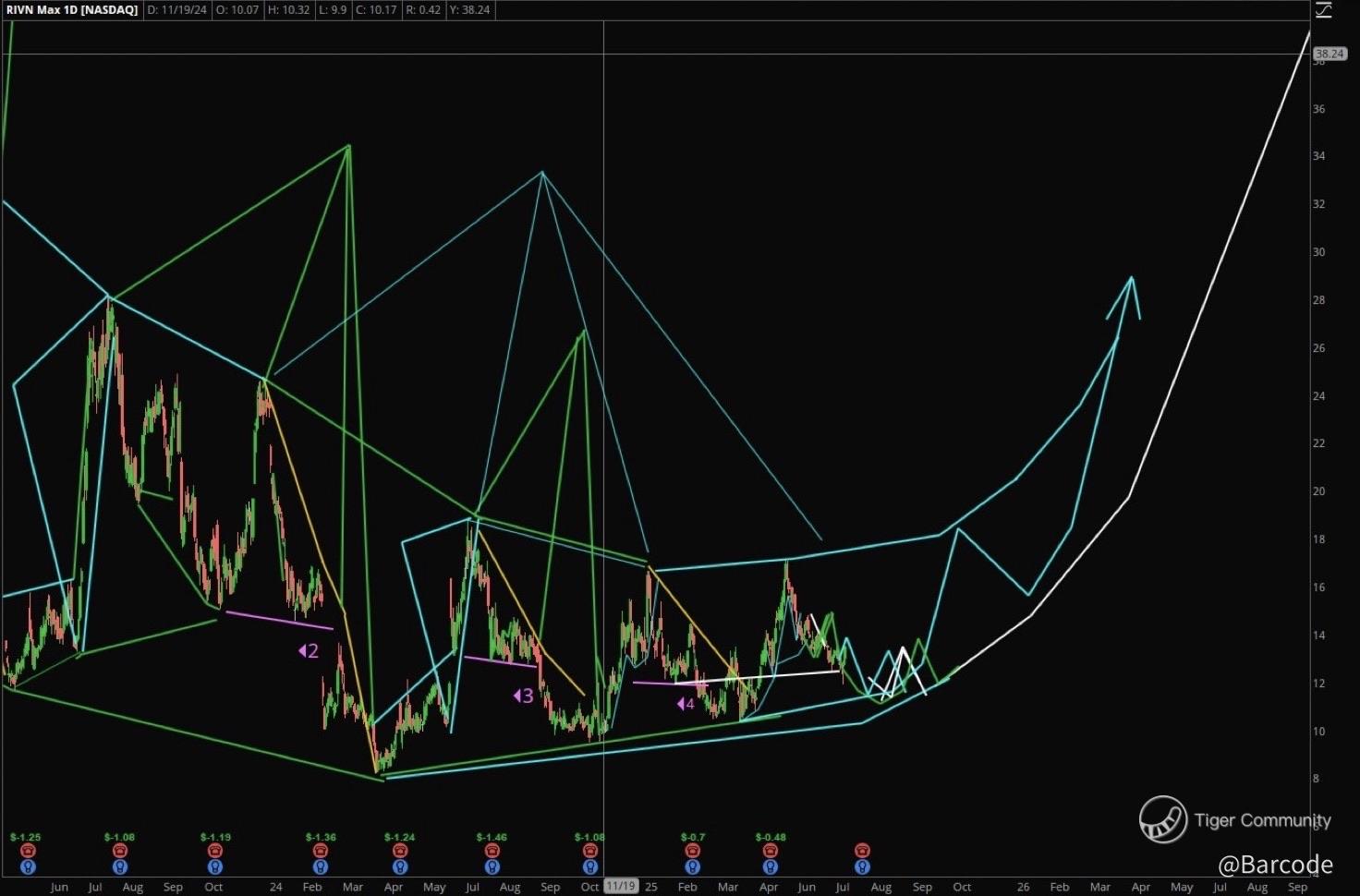Select the red phone icon under $-1.24
Image resolution: width=1360 pixels, height=896 pixels.
[x=400, y=851]
